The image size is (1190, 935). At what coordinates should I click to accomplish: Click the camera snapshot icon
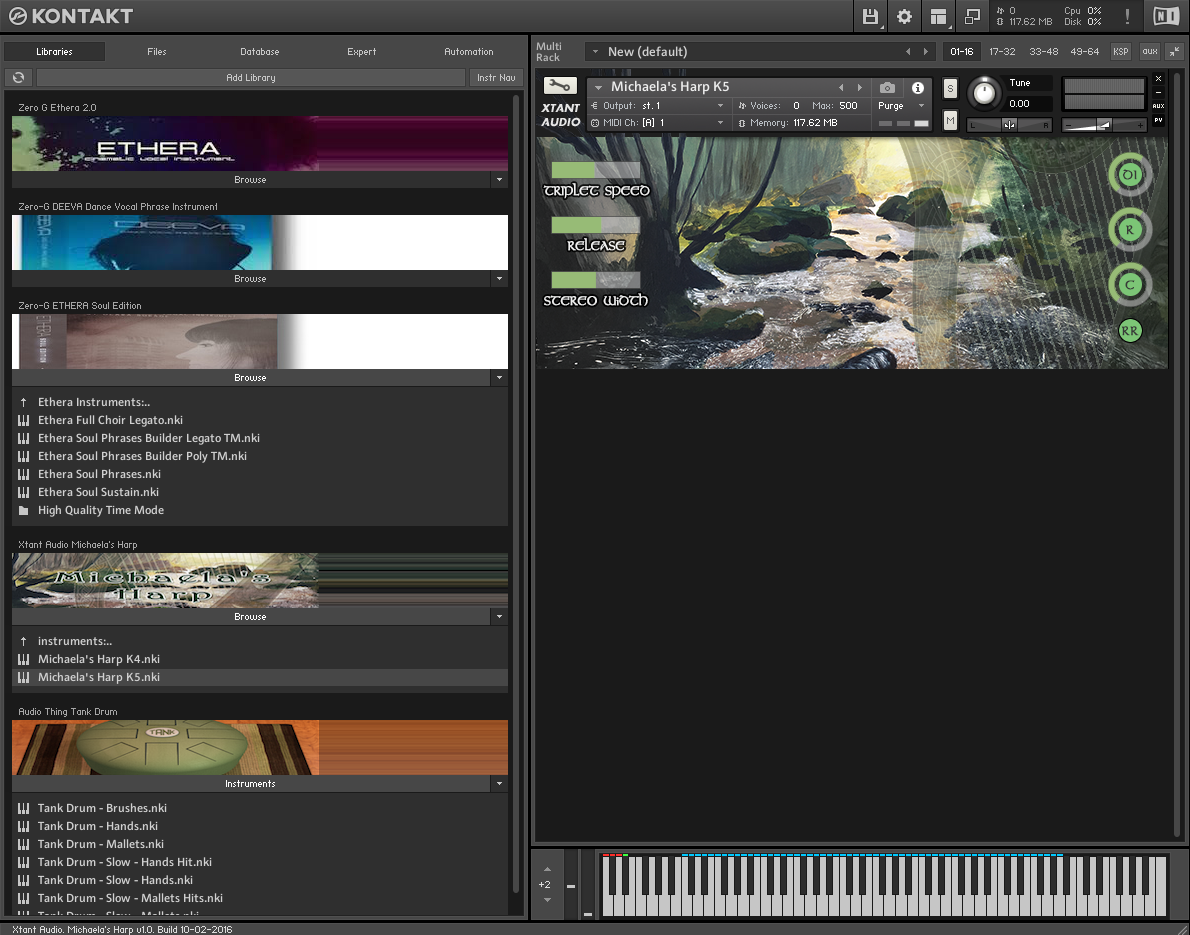click(887, 87)
